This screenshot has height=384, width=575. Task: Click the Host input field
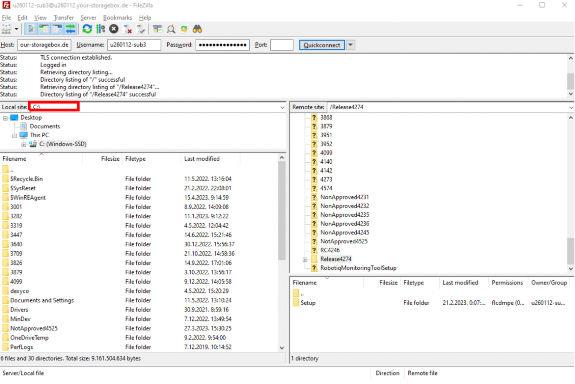click(x=44, y=45)
